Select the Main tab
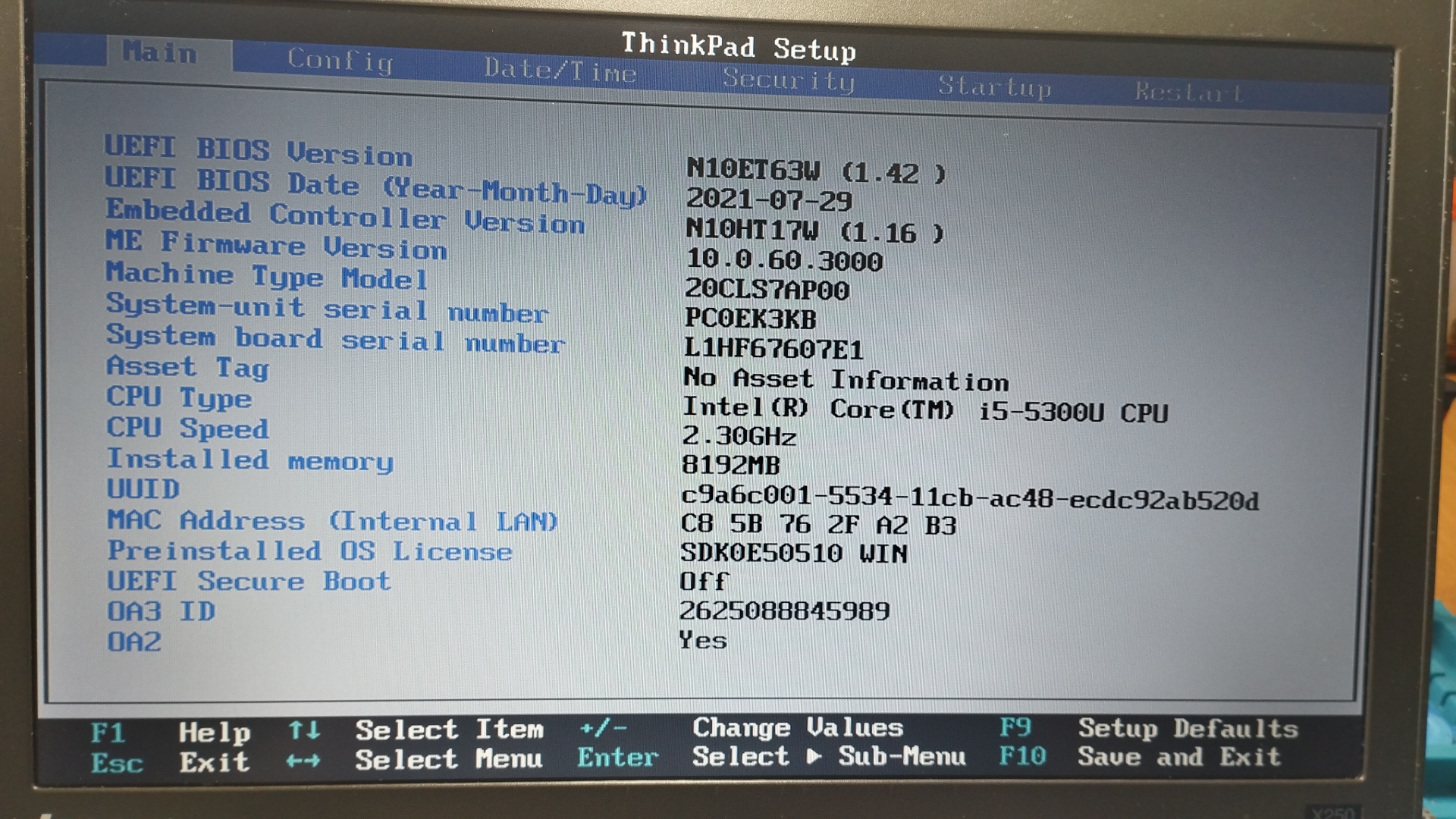This screenshot has width=1456, height=819. (x=160, y=52)
